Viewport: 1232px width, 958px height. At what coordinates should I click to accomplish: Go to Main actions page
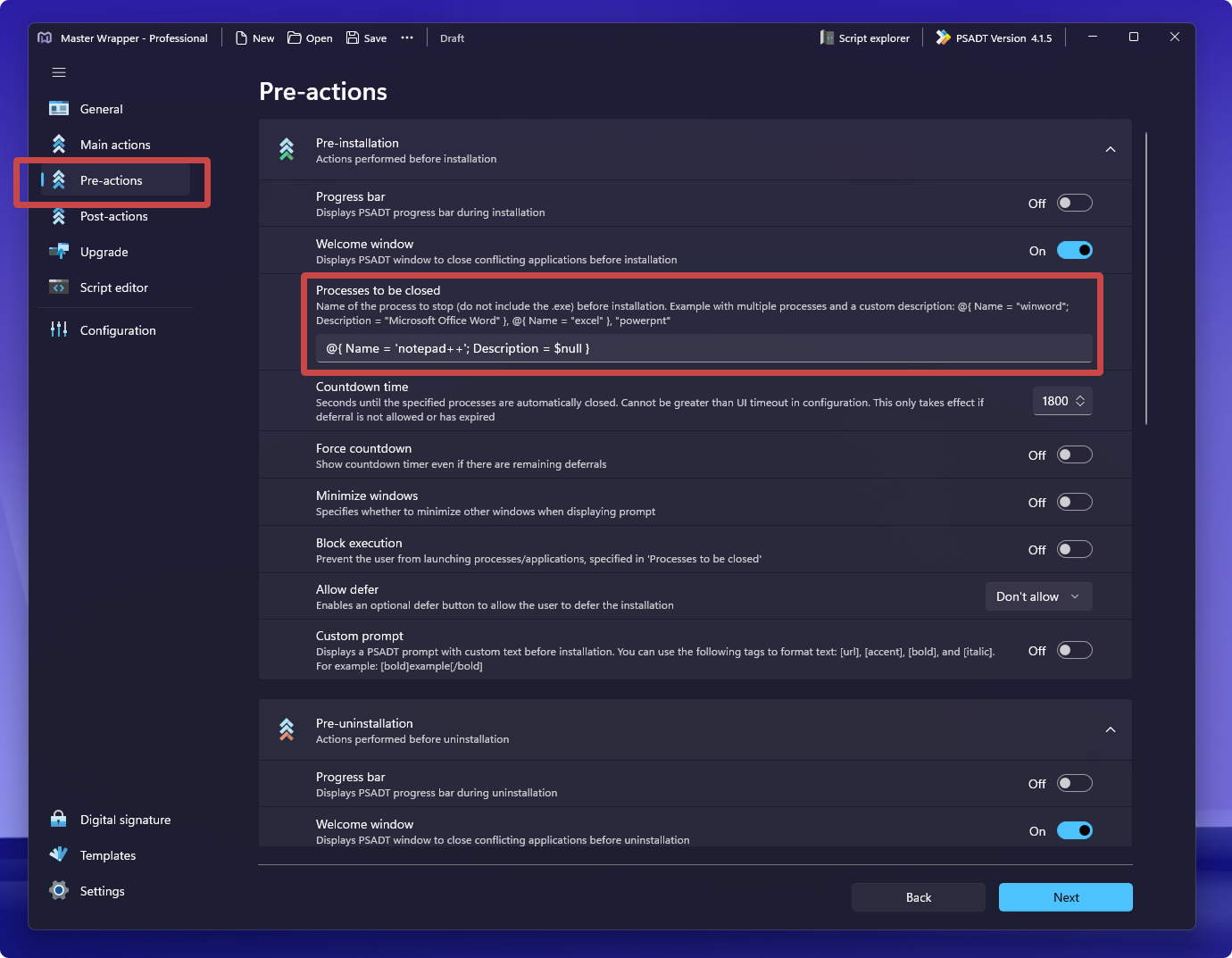click(x=115, y=145)
